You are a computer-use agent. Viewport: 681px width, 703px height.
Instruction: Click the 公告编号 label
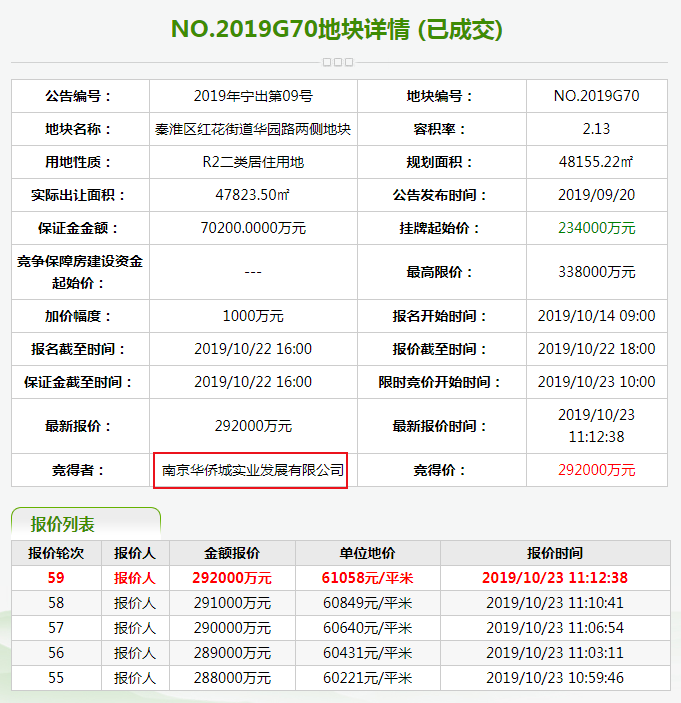(78, 96)
